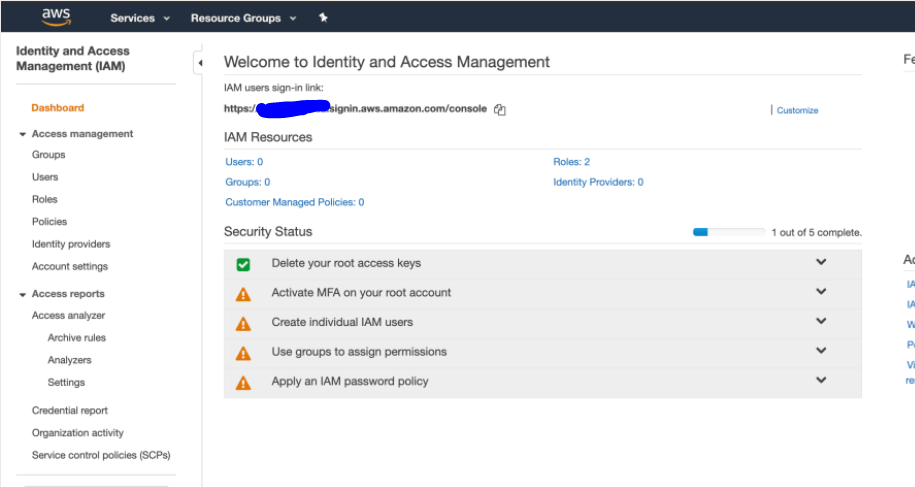The image size is (915, 487).
Task: Click warning icon beside Use groups to assign permissions
Action: (243, 353)
